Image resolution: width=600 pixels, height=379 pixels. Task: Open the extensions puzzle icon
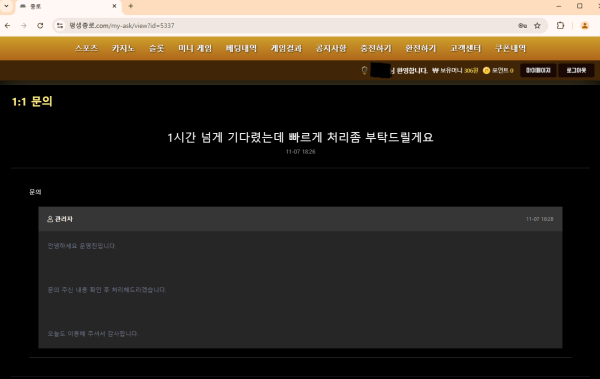[x=560, y=26]
